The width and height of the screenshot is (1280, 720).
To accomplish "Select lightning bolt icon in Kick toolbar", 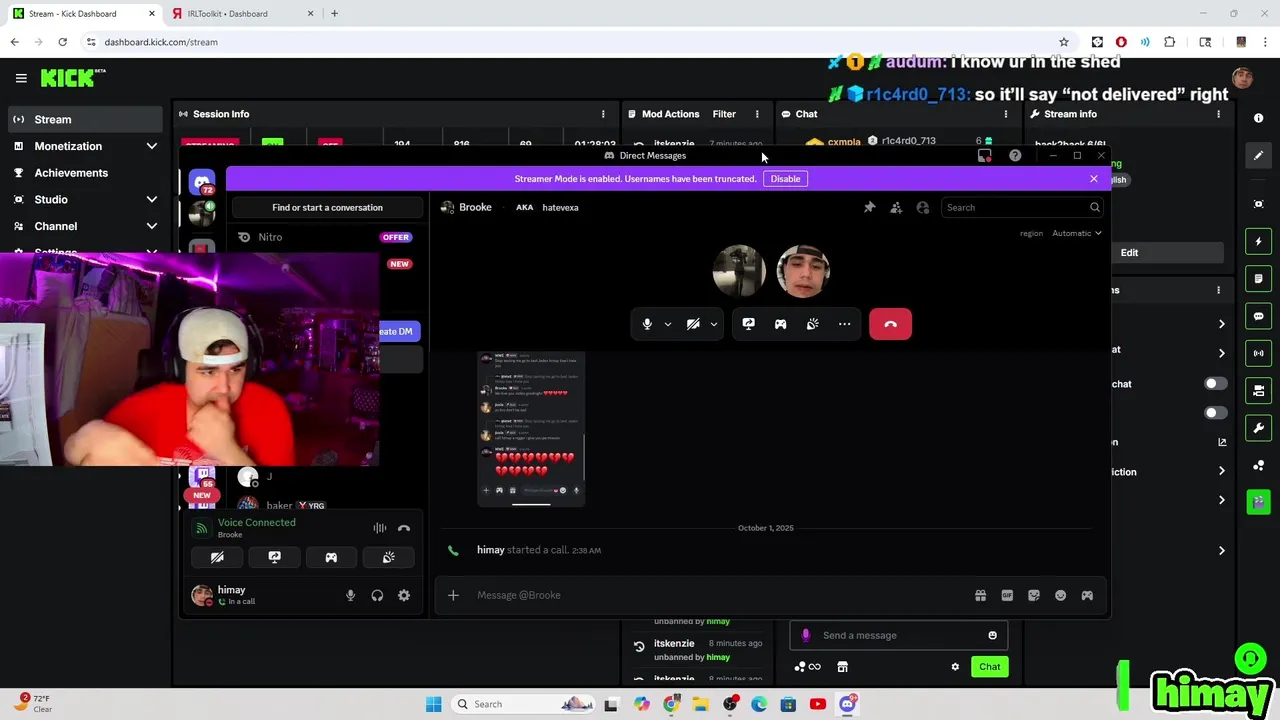I will (x=1258, y=241).
